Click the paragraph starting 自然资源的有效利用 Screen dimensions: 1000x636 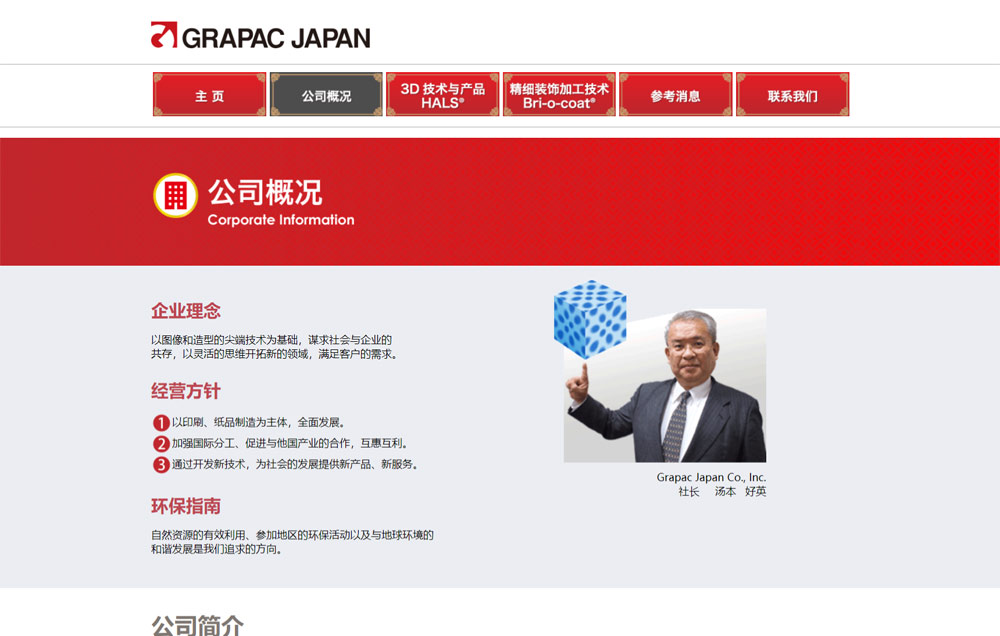point(292,542)
